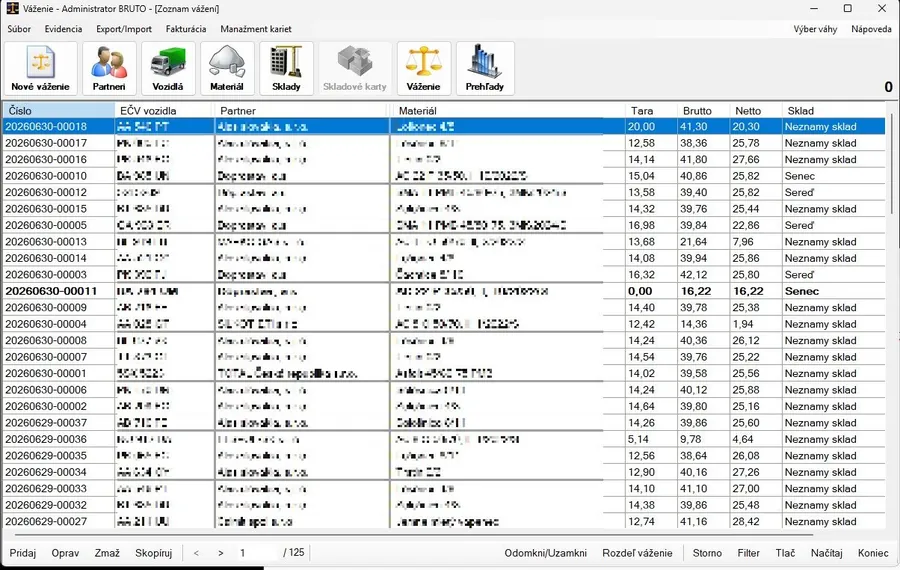
Task: Open the Vozidlá truck icon
Action: [x=168, y=68]
